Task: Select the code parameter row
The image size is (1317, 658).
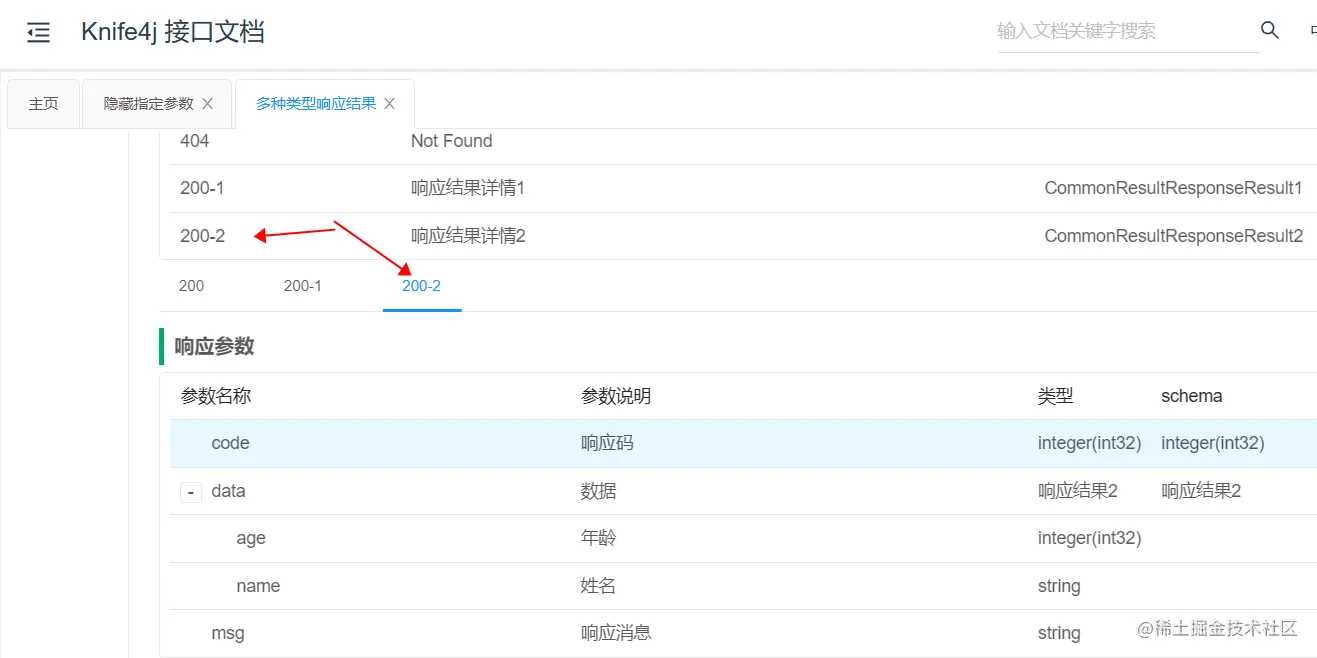Action: coord(743,443)
